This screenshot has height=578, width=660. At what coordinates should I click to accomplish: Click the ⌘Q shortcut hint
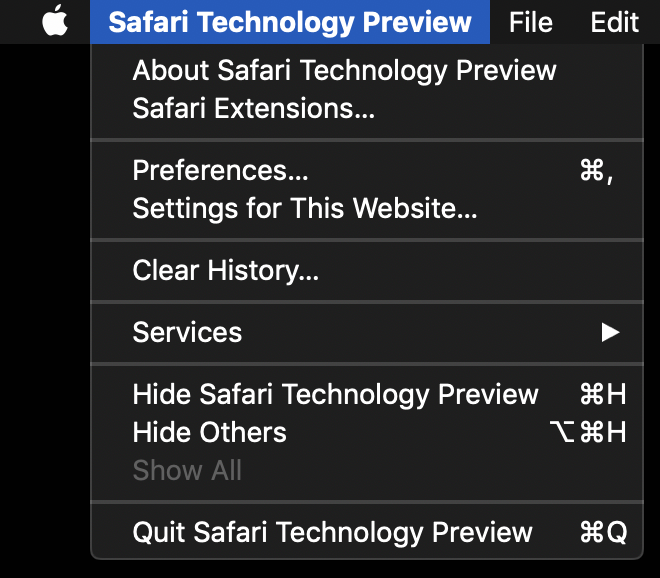(x=603, y=532)
